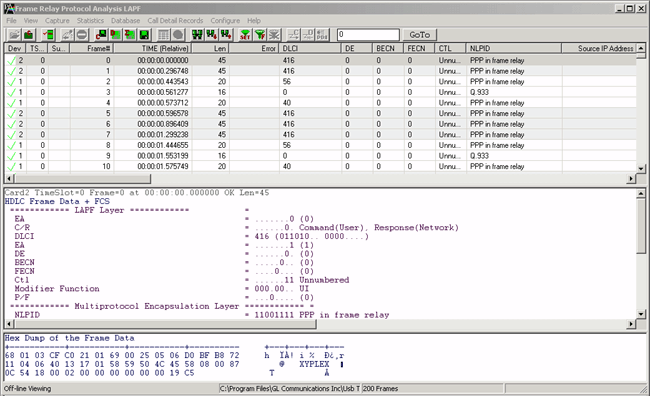
Task: Click the greyed-out C arrow toolbar icon
Action: coord(293,34)
